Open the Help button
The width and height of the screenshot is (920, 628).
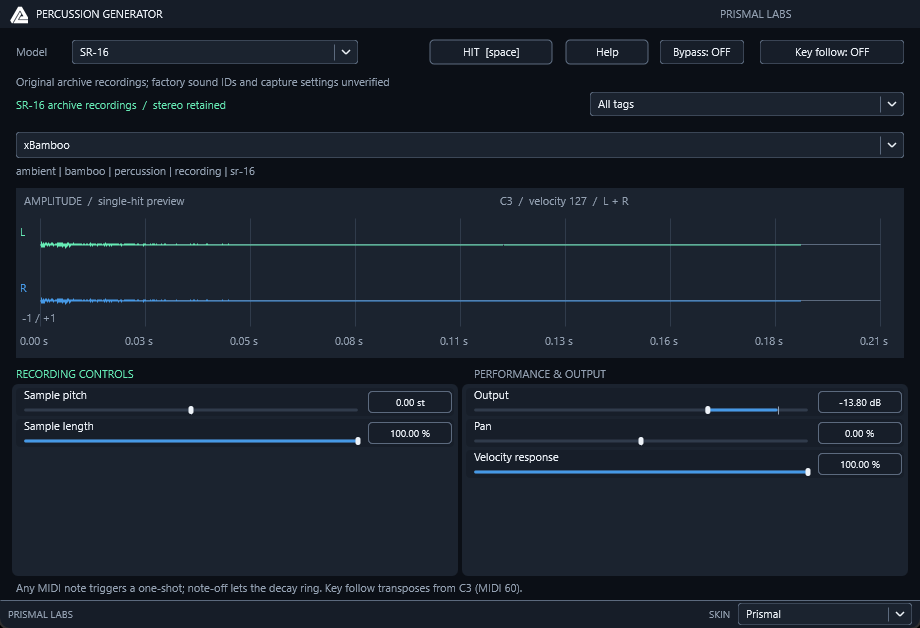(607, 52)
